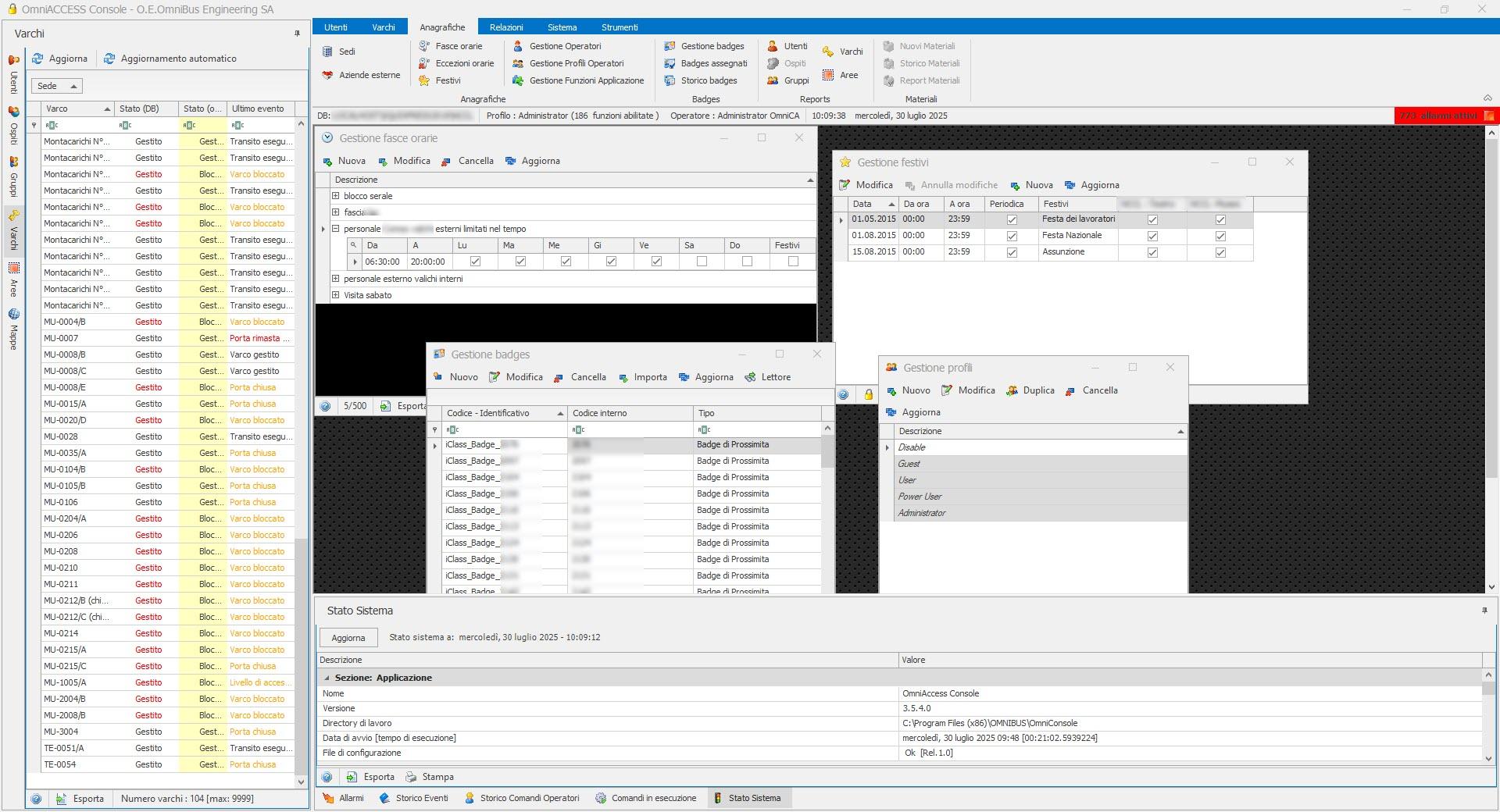Open Utenti side tab in left strip
This screenshot has width=1500, height=812.
click(13, 74)
